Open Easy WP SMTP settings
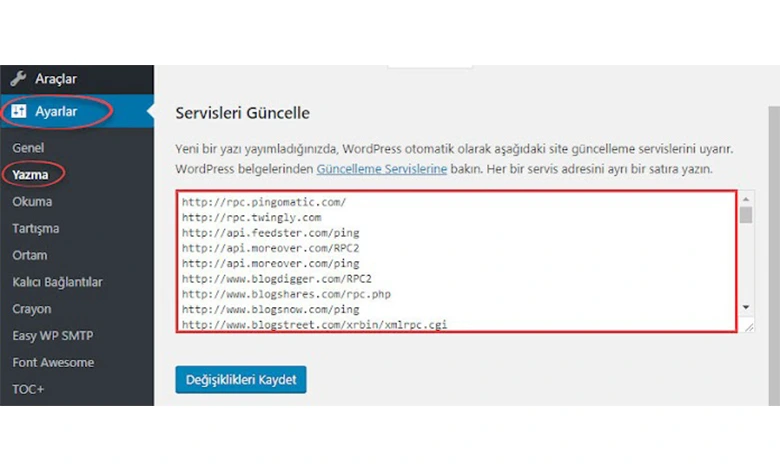Image resolution: width=780 pixels, height=470 pixels. (x=52, y=336)
